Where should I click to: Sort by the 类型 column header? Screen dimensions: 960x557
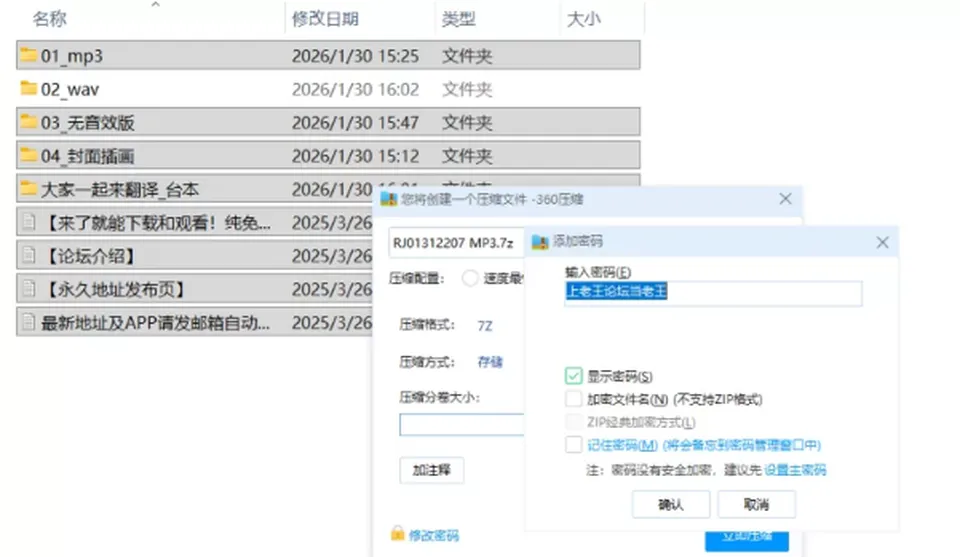[459, 19]
